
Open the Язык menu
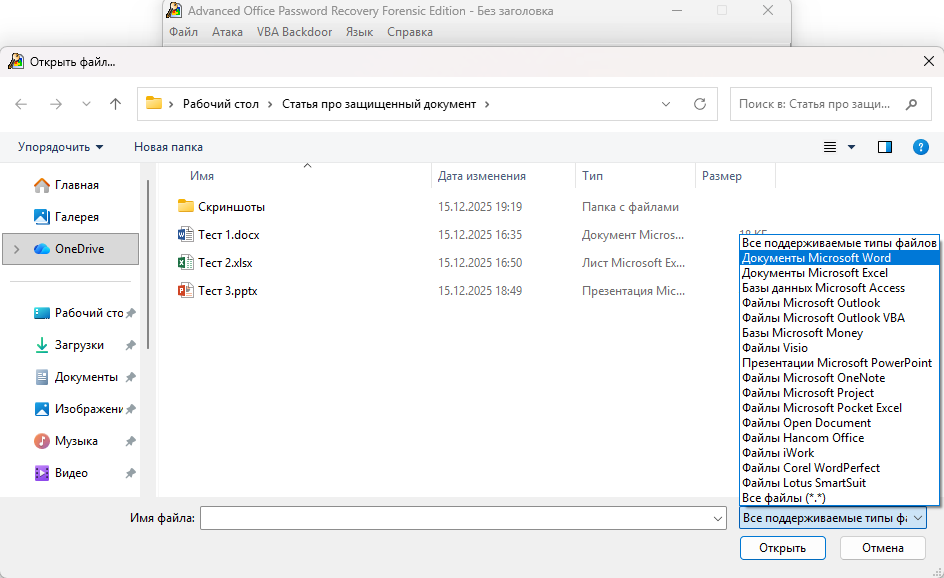pyautogui.click(x=359, y=32)
